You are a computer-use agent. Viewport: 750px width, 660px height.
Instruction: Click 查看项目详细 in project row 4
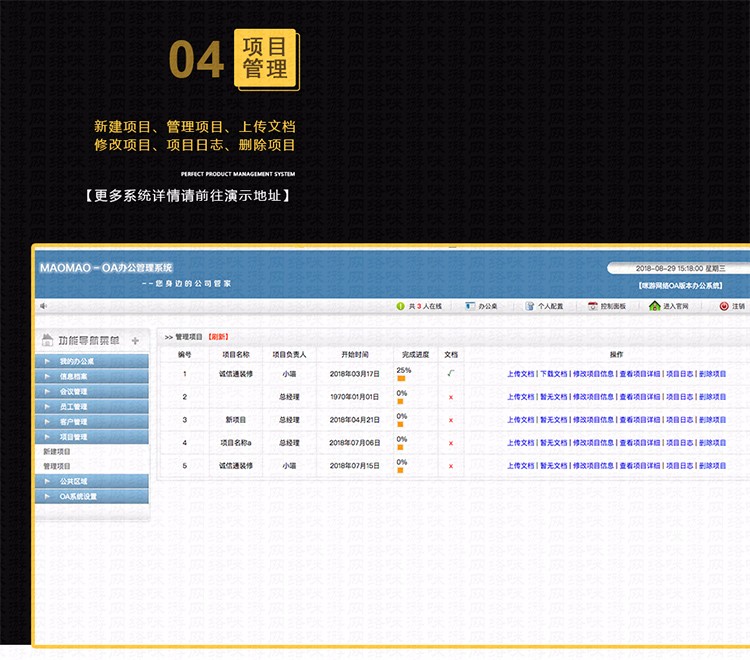click(x=640, y=442)
